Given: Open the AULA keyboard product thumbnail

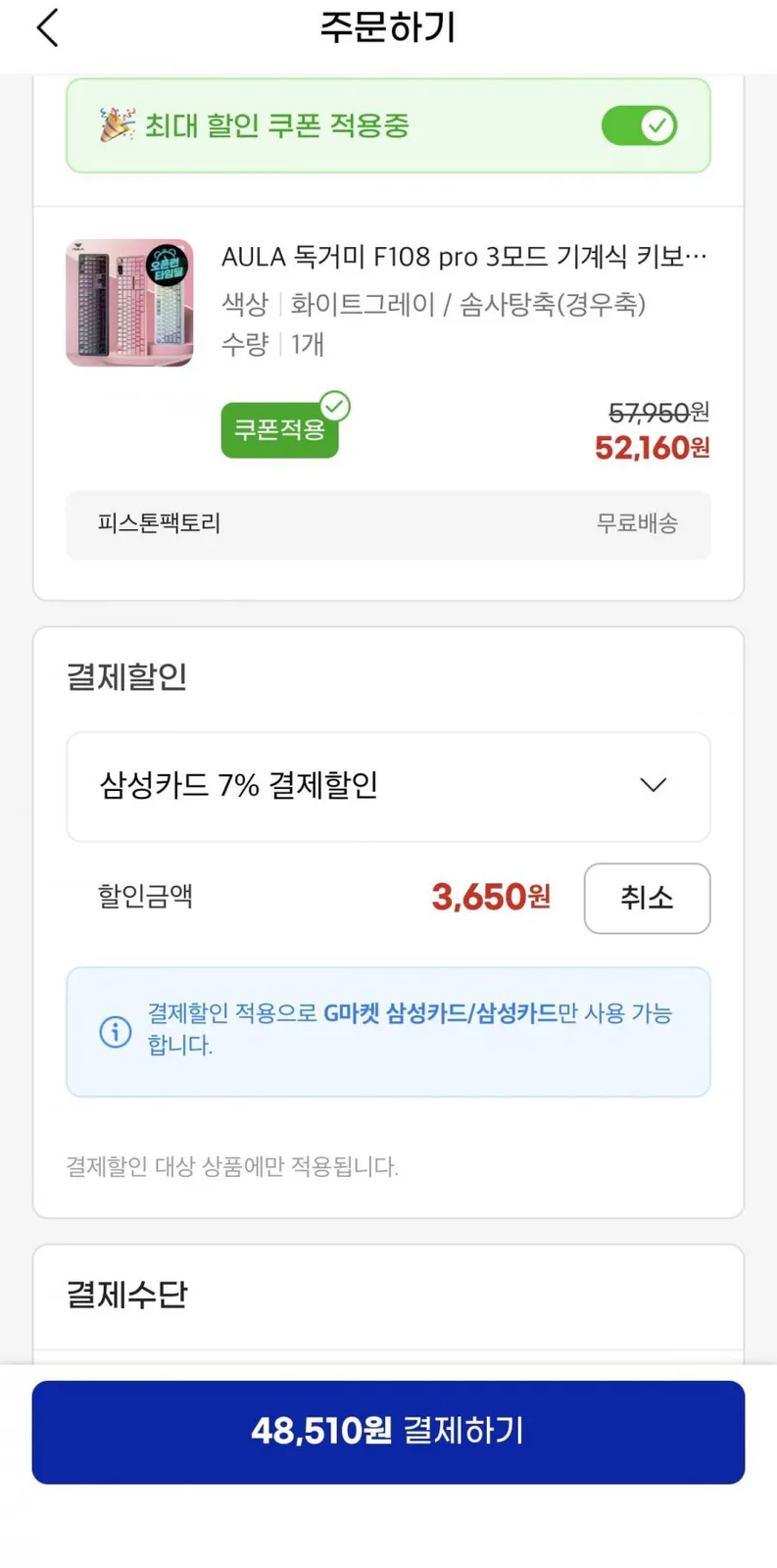Looking at the screenshot, I should click(x=129, y=303).
